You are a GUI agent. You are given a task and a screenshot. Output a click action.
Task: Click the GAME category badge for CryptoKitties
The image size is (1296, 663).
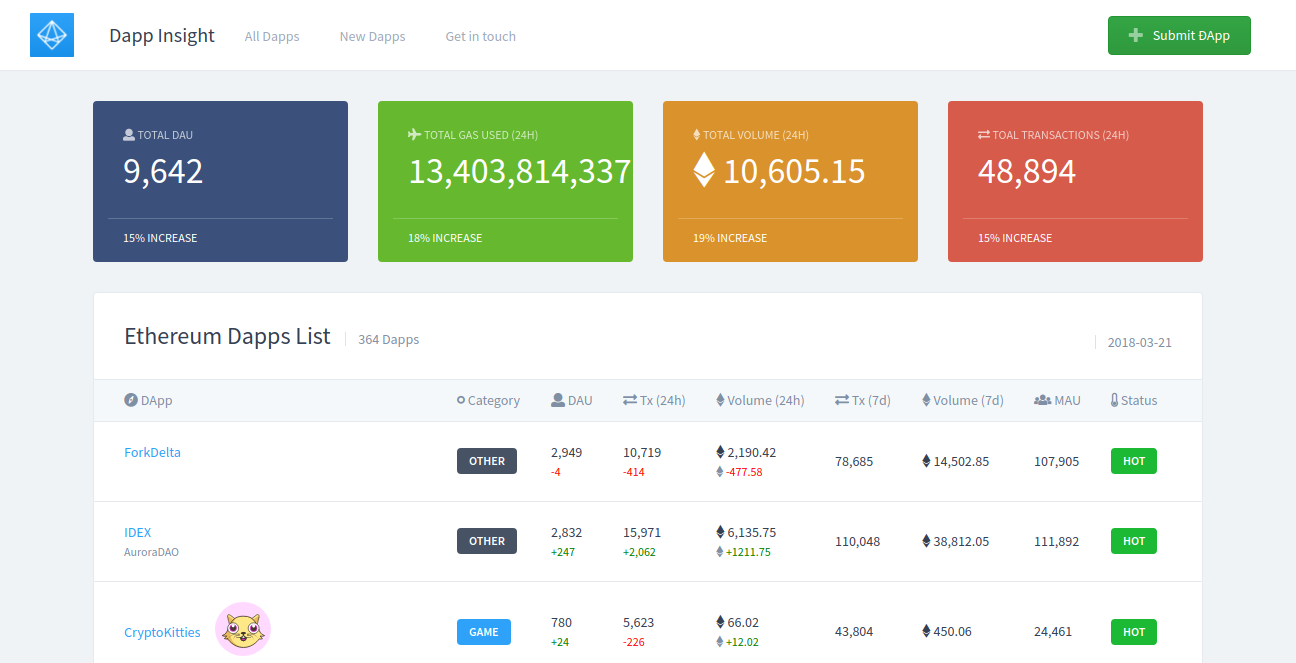(x=484, y=632)
